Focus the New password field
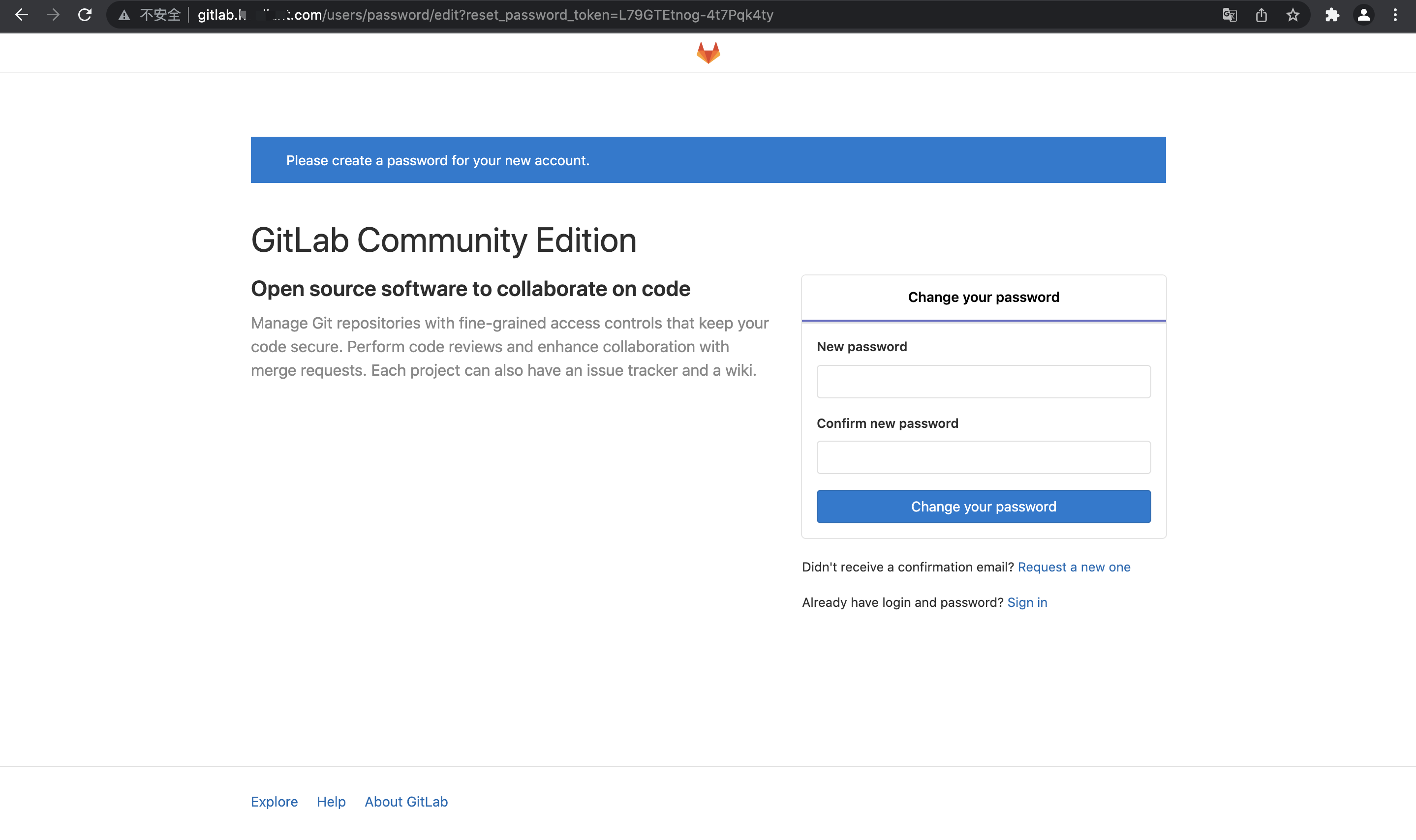 (x=983, y=382)
